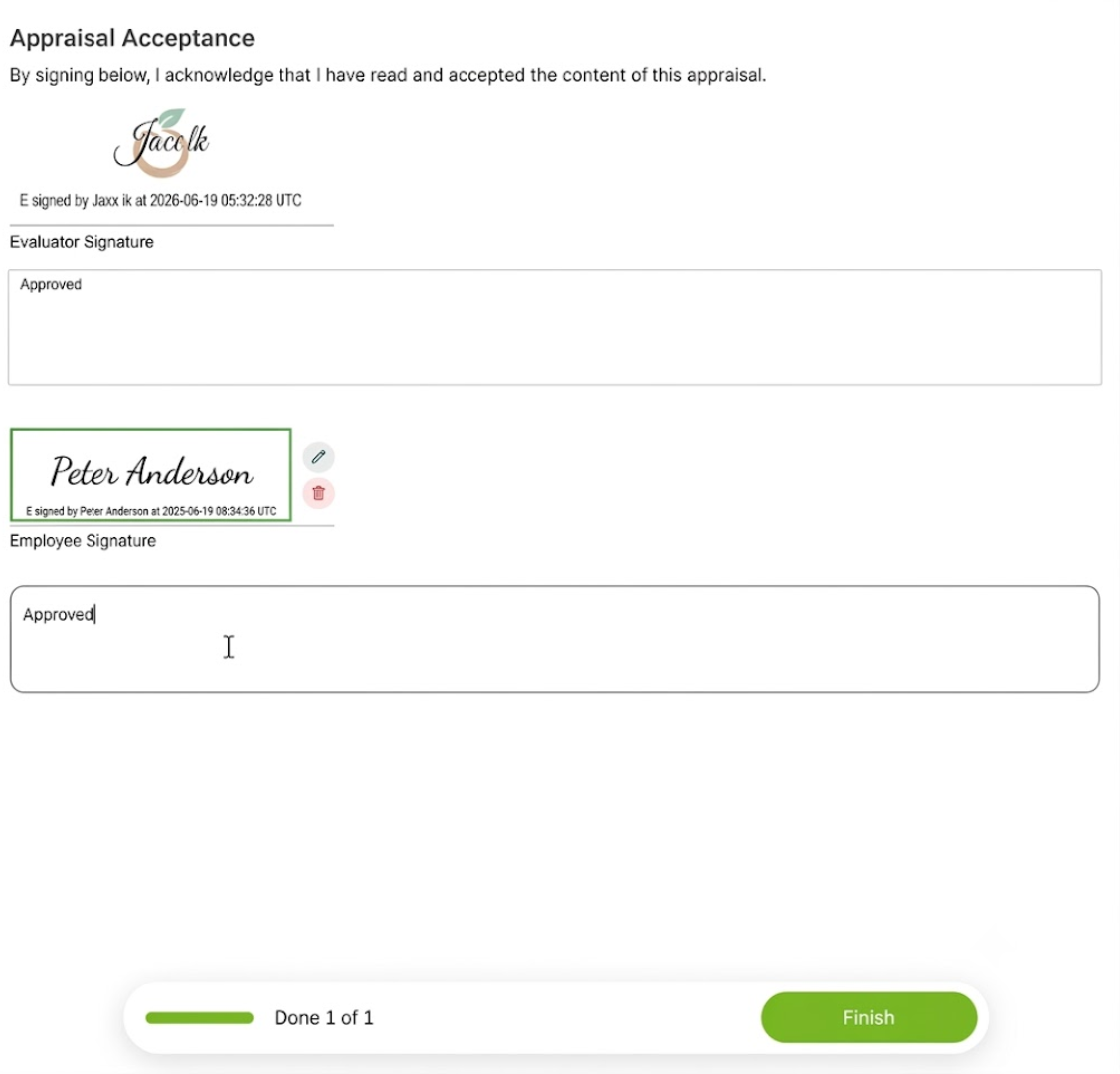Edit the employee signature with pencil icon
The height and width of the screenshot is (1074, 1120).
click(318, 457)
